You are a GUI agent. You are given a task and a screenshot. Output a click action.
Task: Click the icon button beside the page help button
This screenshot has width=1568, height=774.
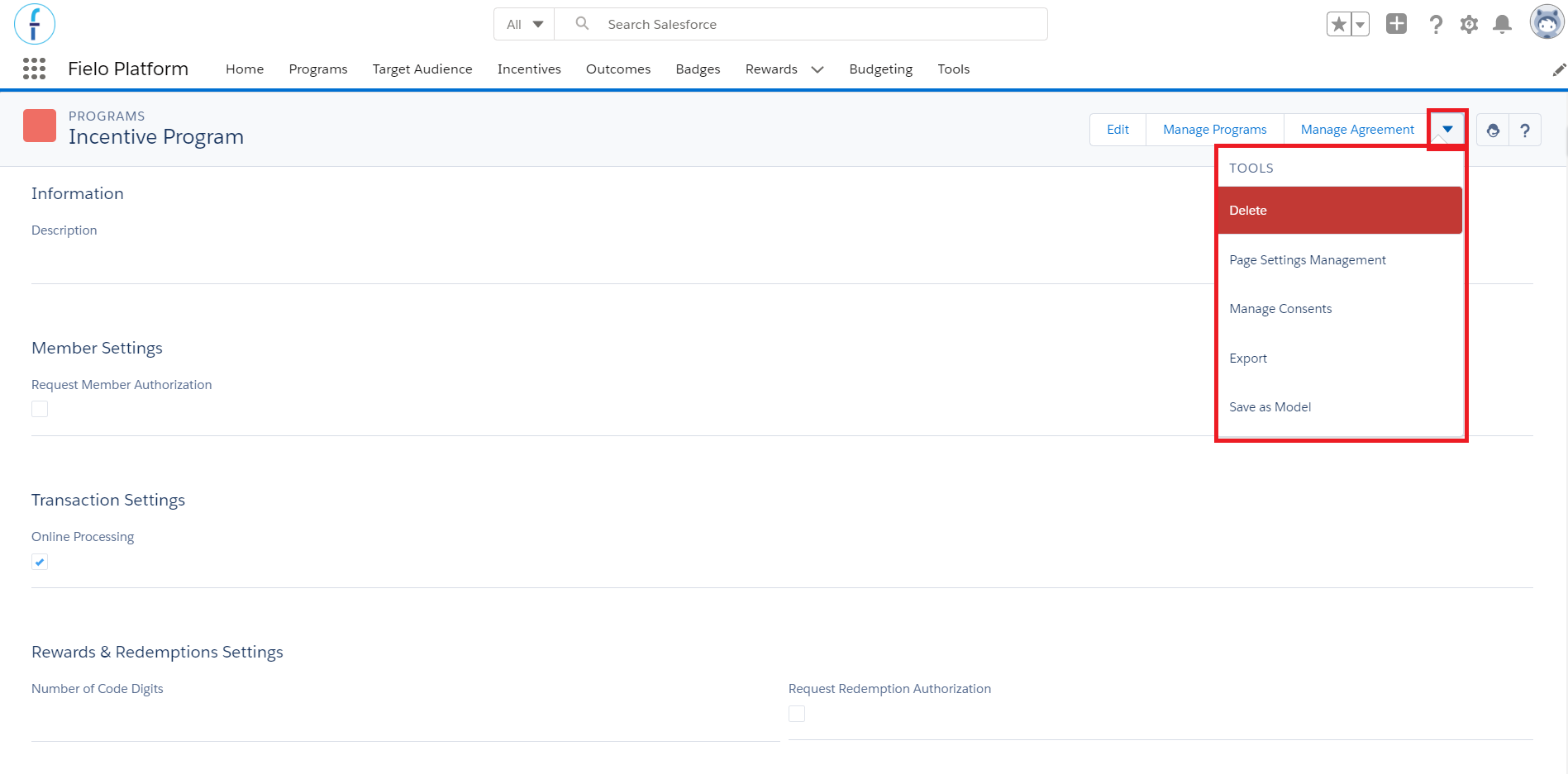tap(1493, 130)
